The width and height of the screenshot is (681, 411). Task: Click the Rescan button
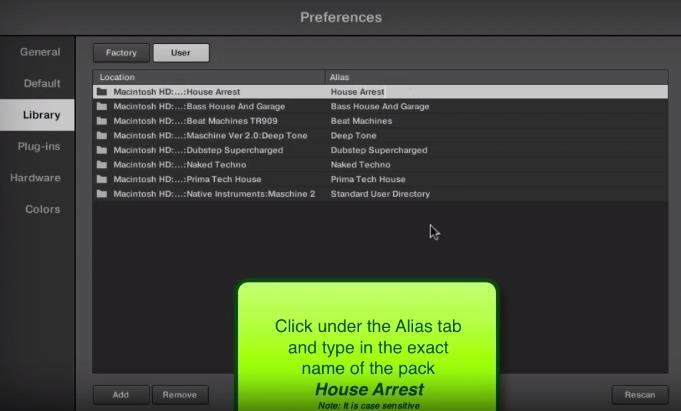[640, 394]
